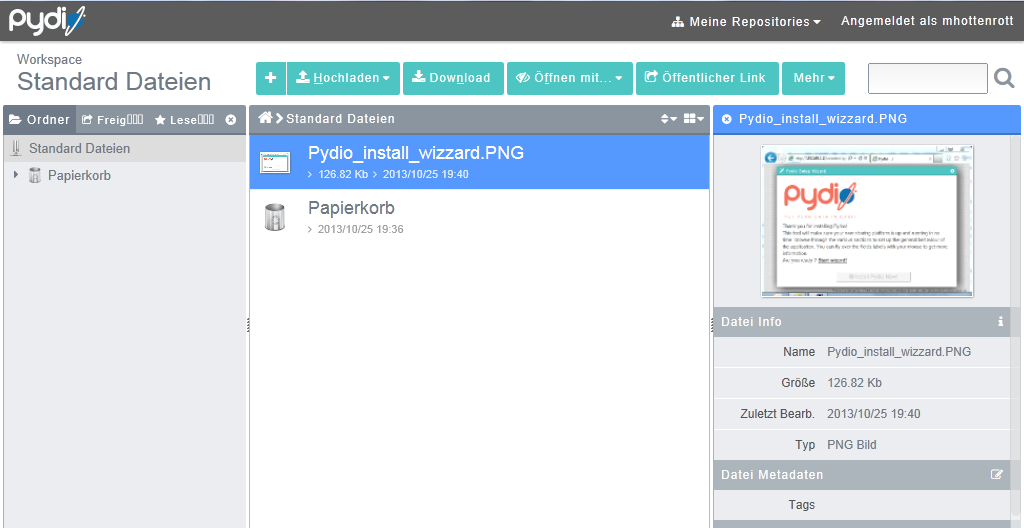Click the Datei Info section header
1024x528 pixels.
[862, 322]
